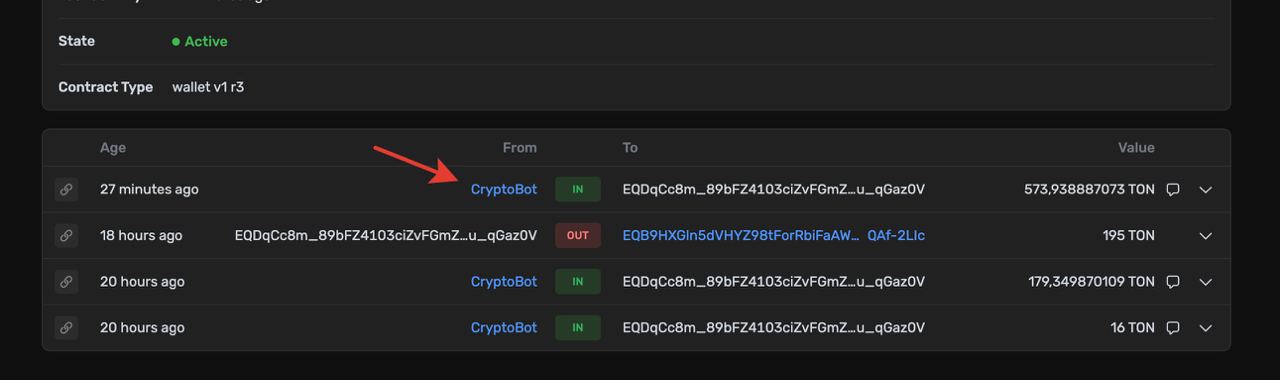Click link icon of 179,349870109 TON row
Viewport: 1280px width, 380px height.
click(x=66, y=281)
